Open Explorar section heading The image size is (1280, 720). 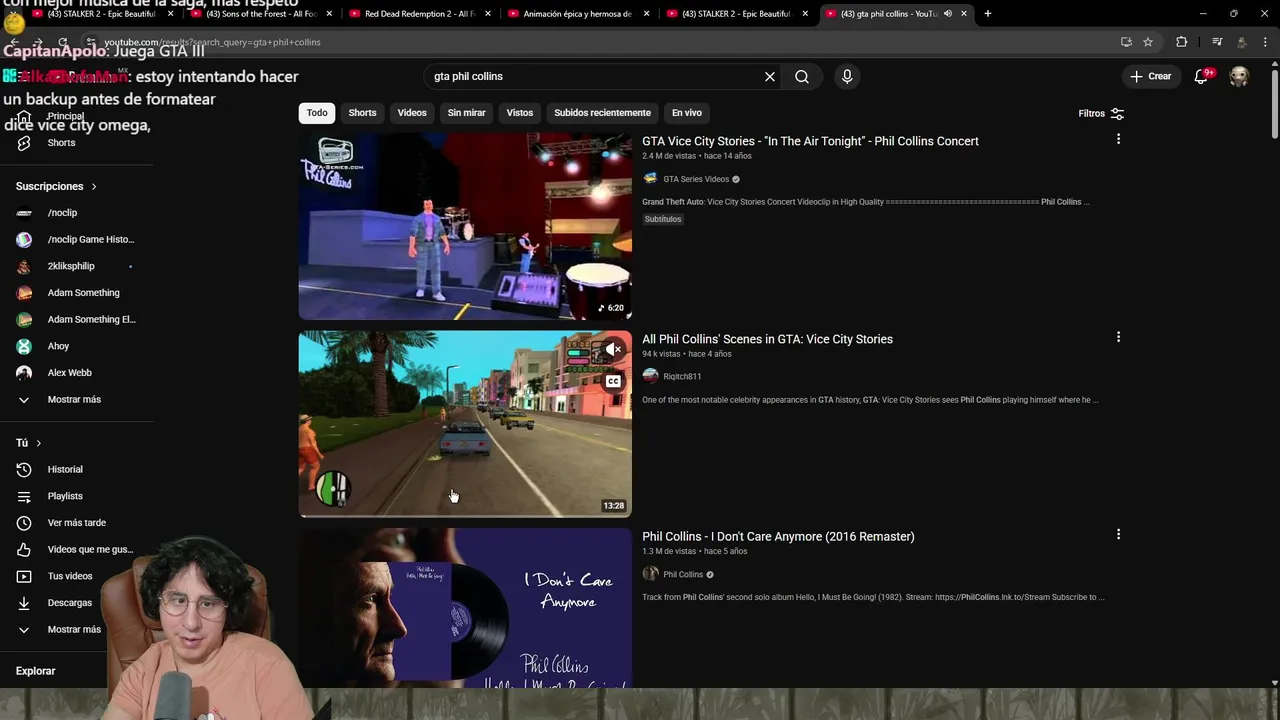tap(36, 671)
